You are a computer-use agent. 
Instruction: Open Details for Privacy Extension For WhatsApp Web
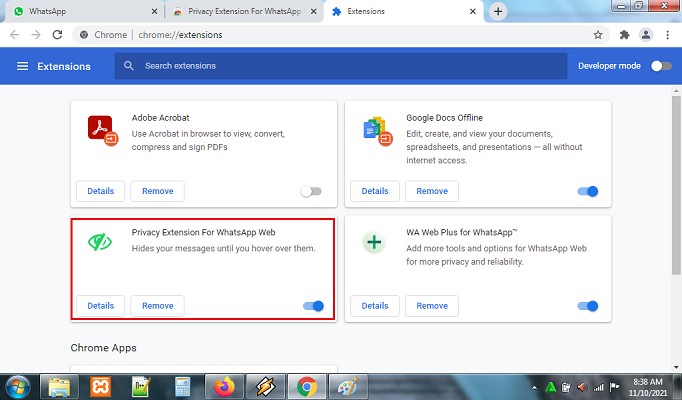click(100, 306)
